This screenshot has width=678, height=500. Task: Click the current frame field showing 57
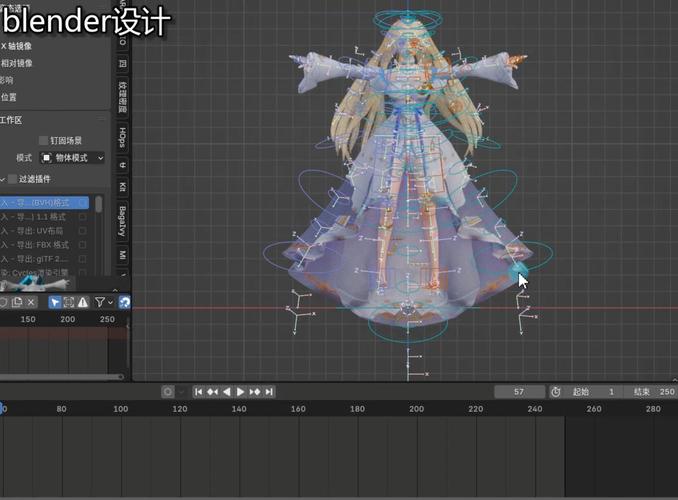519,392
